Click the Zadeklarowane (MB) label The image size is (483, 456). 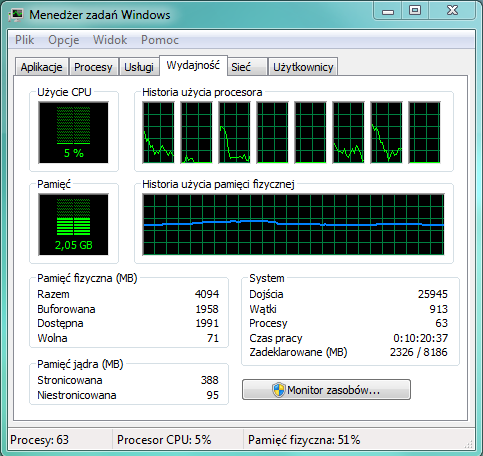298,352
